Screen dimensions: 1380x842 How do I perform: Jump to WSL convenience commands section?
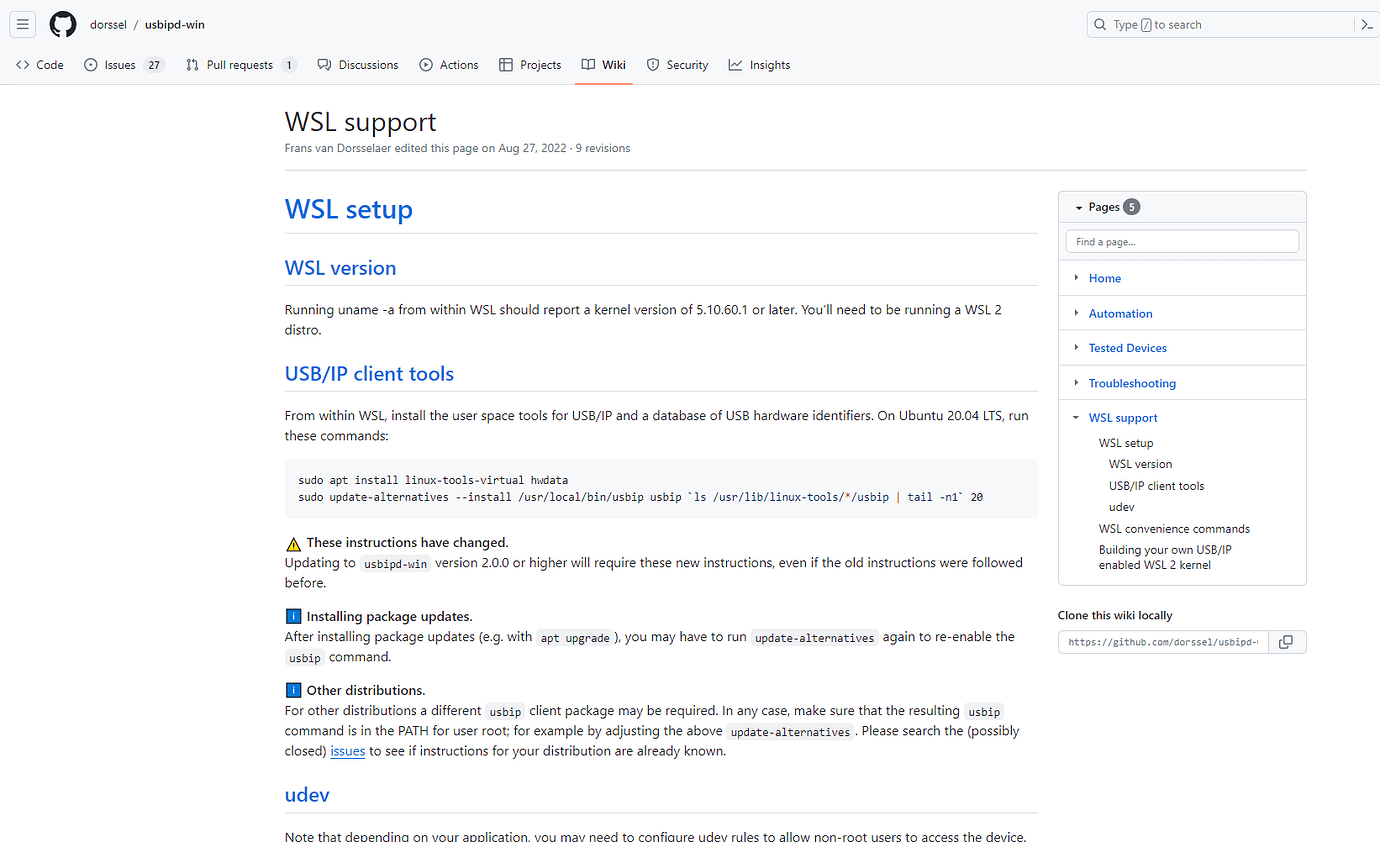(1174, 529)
